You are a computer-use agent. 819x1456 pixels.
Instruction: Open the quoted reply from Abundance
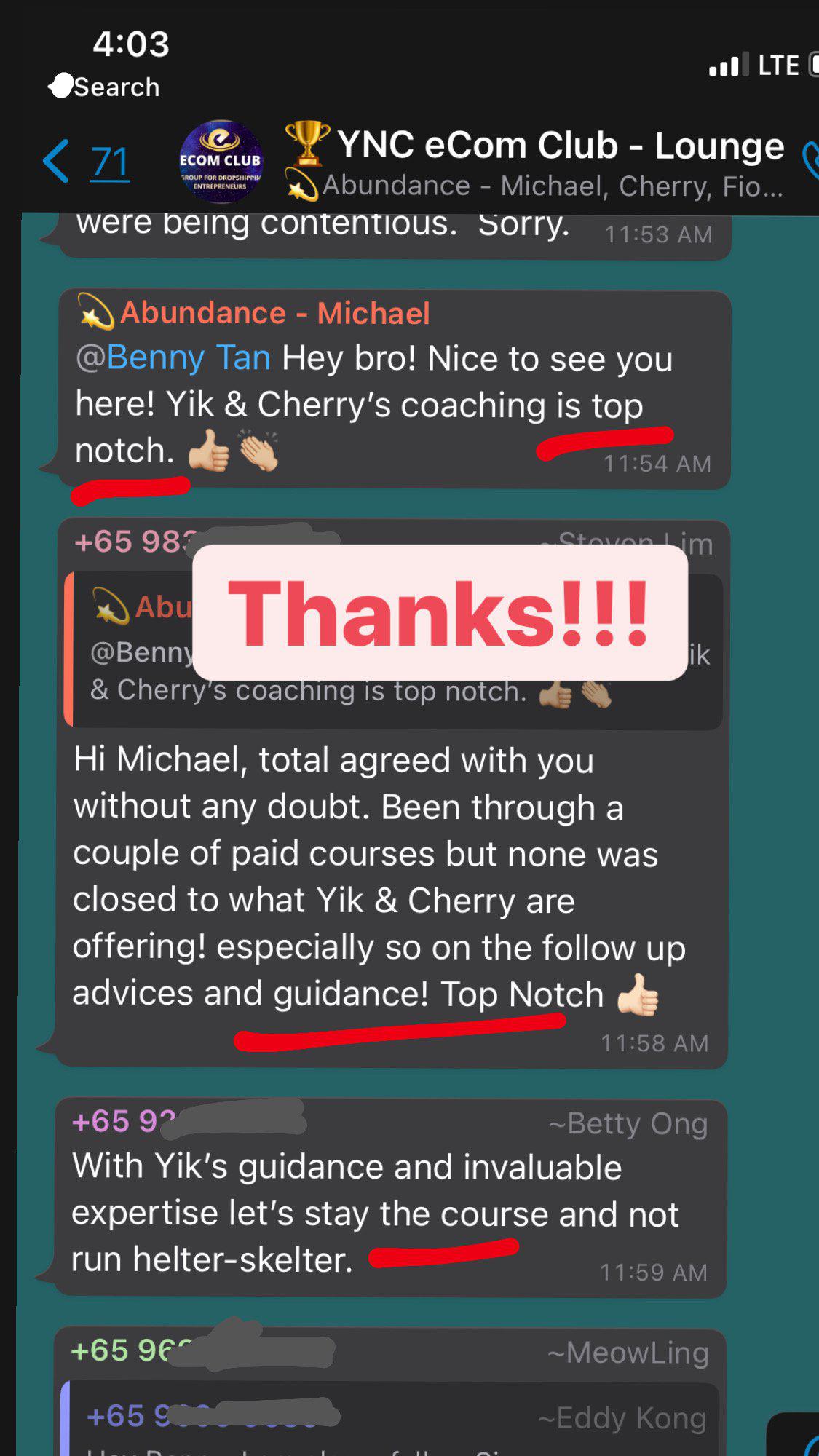click(x=393, y=650)
